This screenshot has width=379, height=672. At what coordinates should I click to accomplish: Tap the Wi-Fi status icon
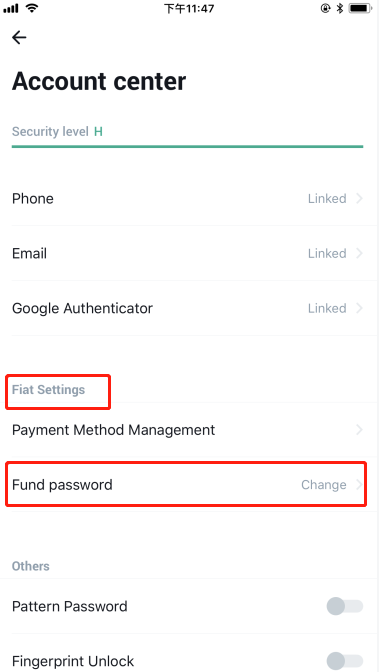coord(30,8)
